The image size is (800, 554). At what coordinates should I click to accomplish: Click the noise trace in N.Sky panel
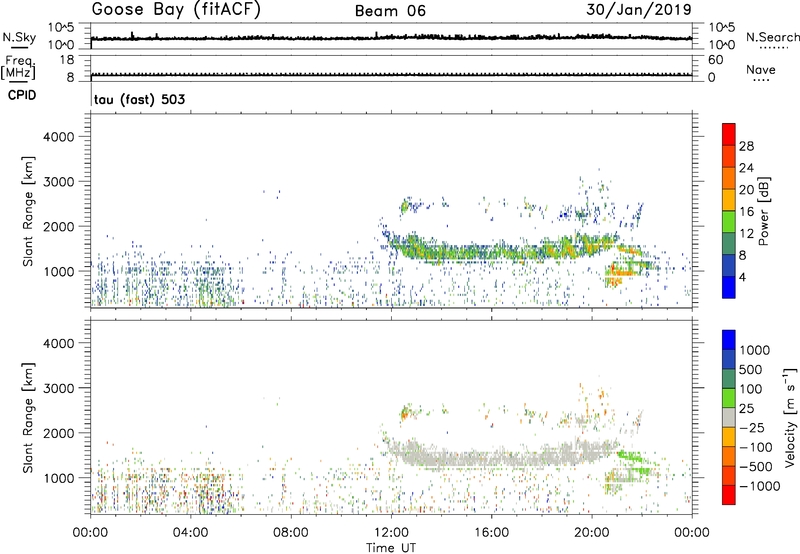click(391, 37)
